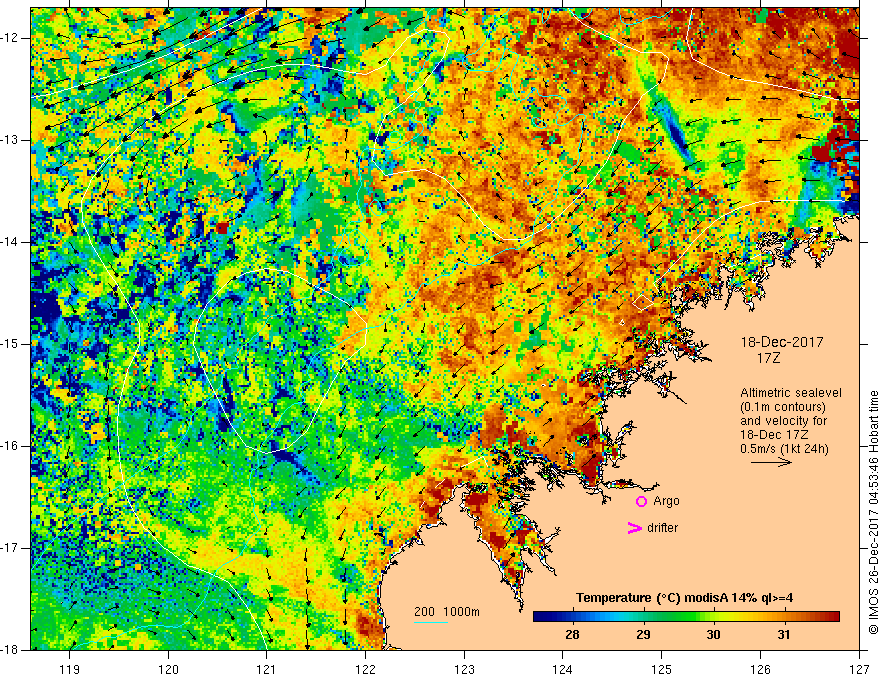Click longitude label 127 on x-axis

tap(859, 669)
